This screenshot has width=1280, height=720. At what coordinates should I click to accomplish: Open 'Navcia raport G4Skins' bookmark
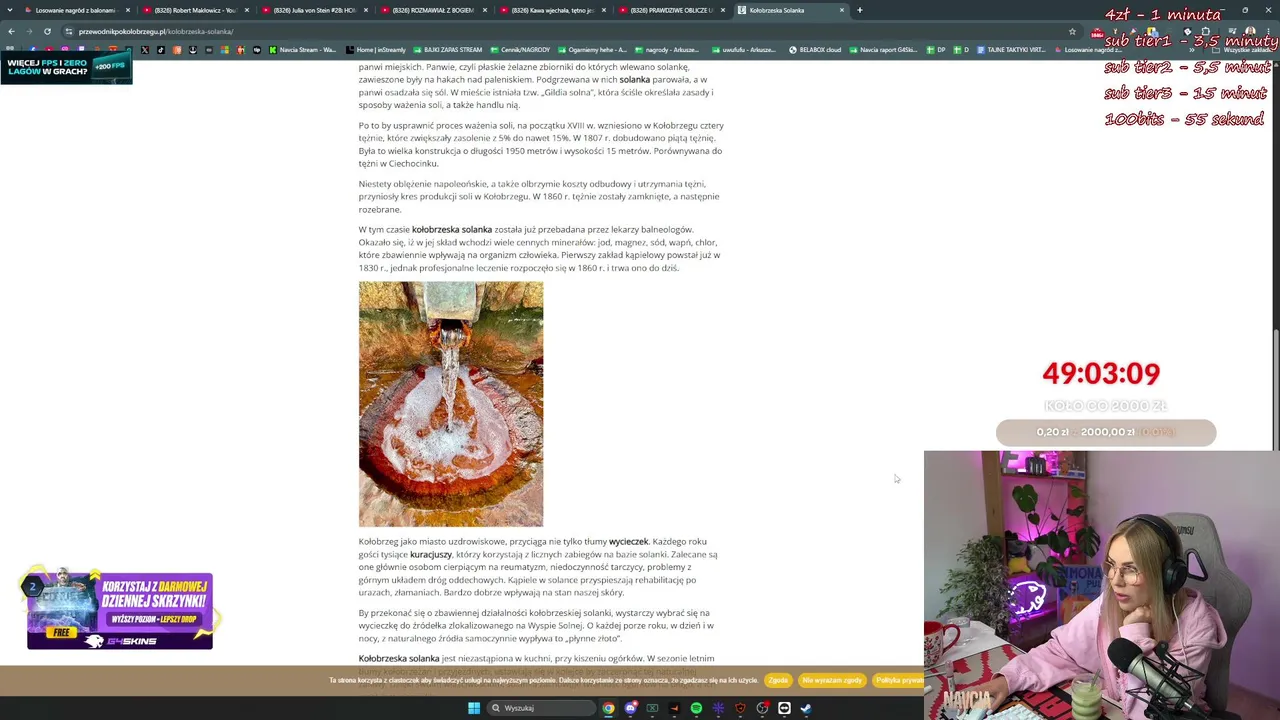[883, 49]
